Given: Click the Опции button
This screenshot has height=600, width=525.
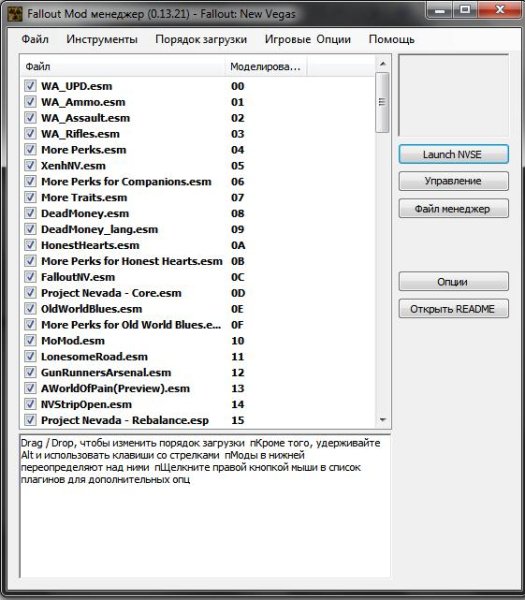Looking at the screenshot, I should point(453,282).
